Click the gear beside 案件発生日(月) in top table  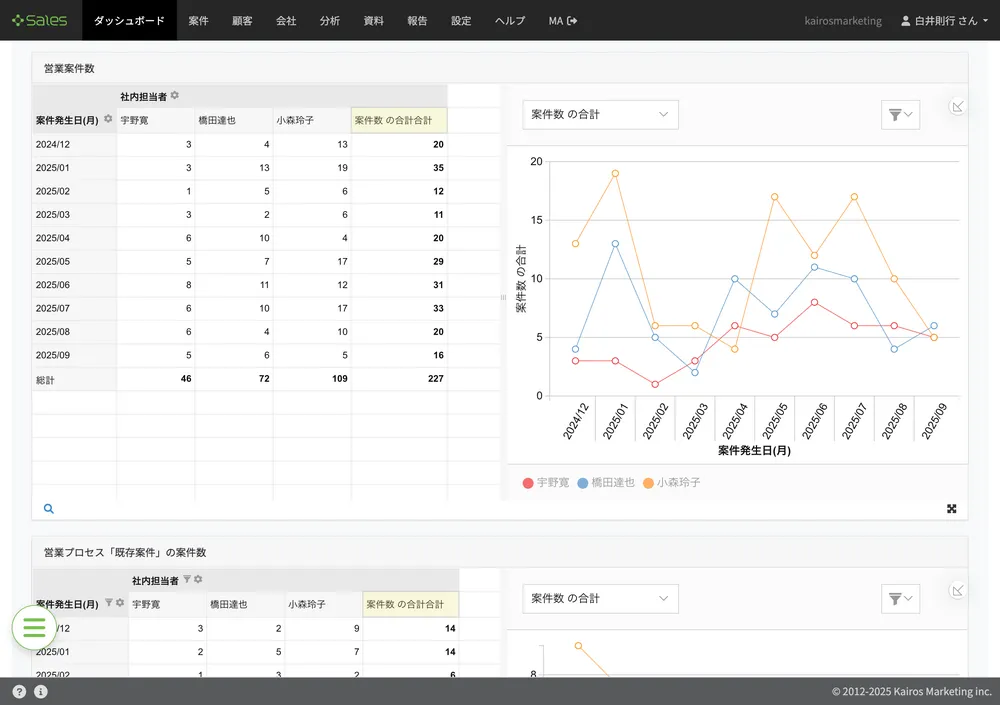[108, 119]
